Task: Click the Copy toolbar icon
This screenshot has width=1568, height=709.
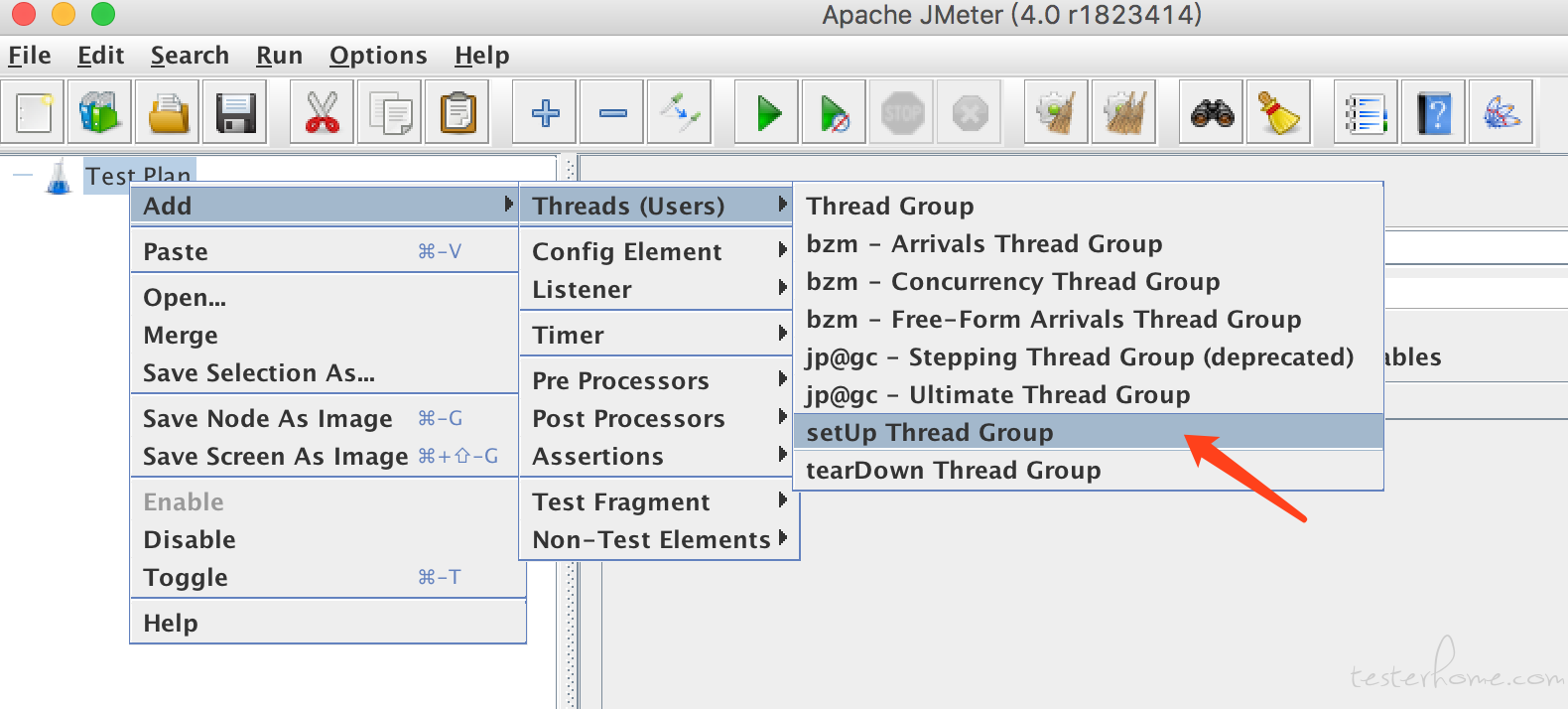Action: coord(389,112)
